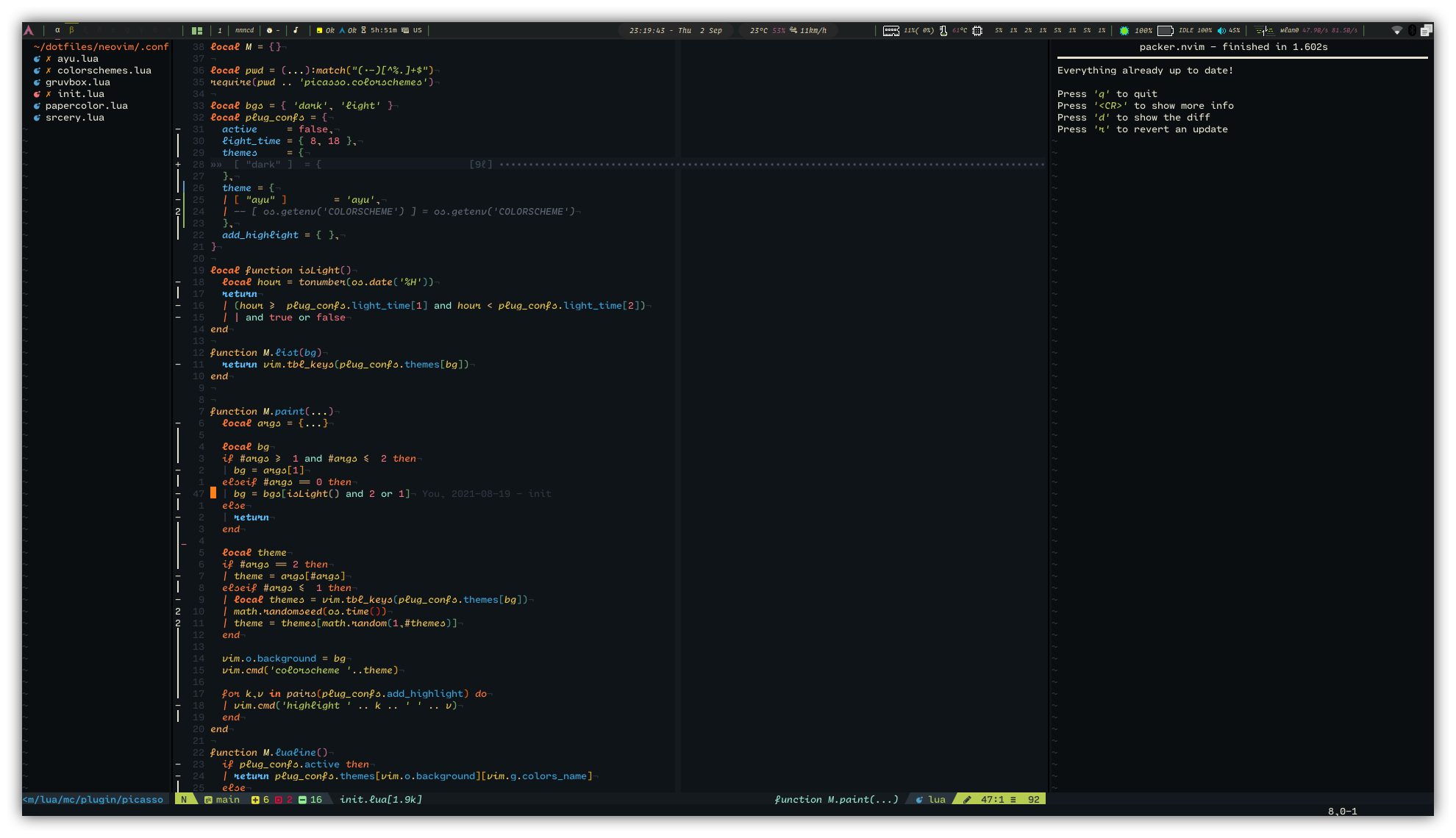This screenshot has width=1456, height=838.
Task: Click the battery icon showing IDLE 100%
Action: click(x=1165, y=30)
